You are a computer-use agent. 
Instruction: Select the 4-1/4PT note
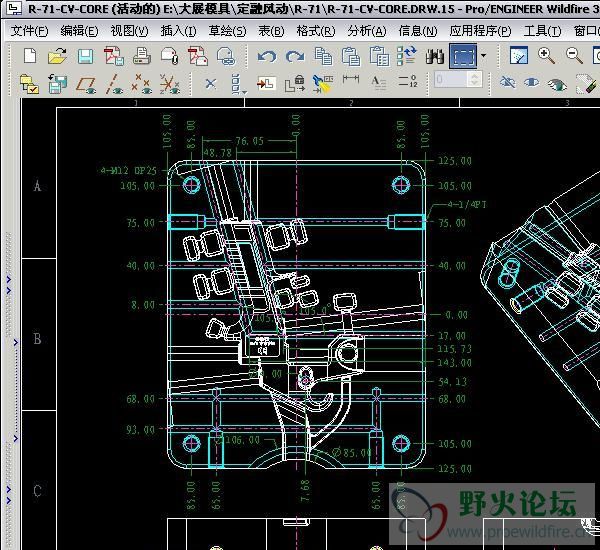pyautogui.click(x=467, y=204)
